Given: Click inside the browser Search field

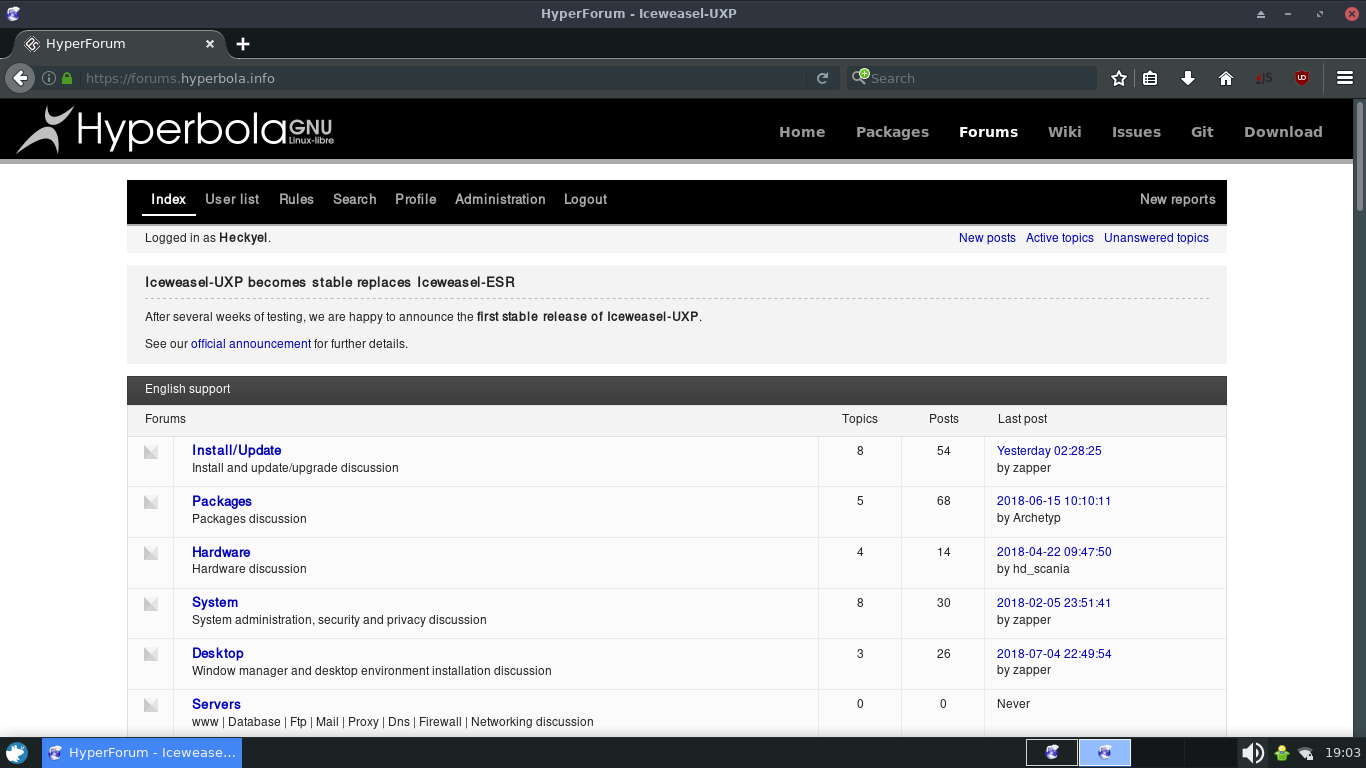Looking at the screenshot, I should pyautogui.click(x=980, y=78).
